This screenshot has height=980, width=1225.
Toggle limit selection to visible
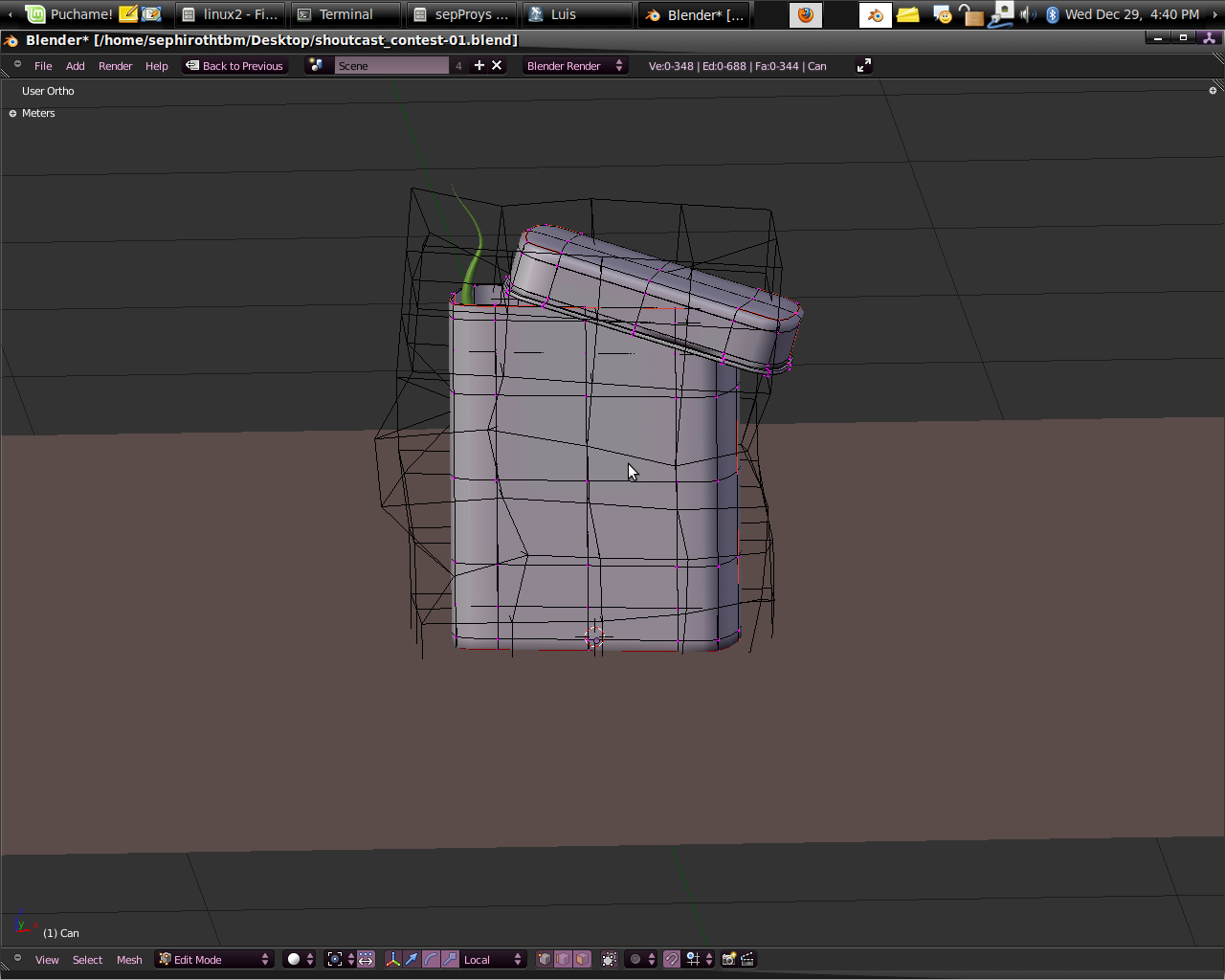(609, 959)
